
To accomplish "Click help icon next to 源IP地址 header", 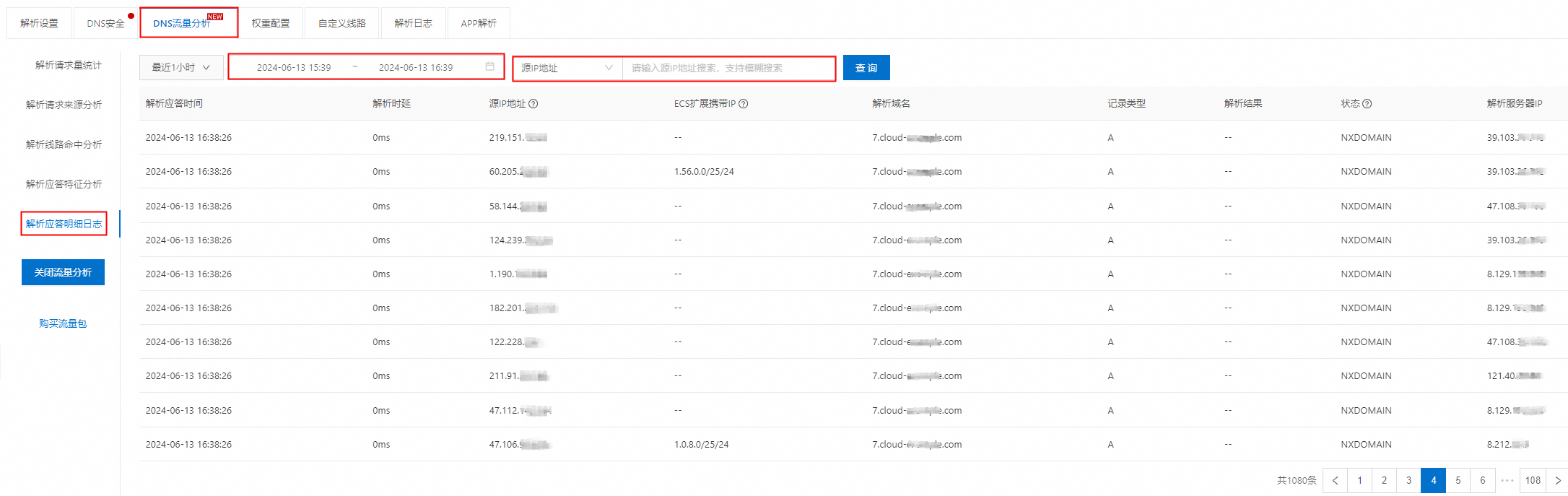I will tap(533, 104).
